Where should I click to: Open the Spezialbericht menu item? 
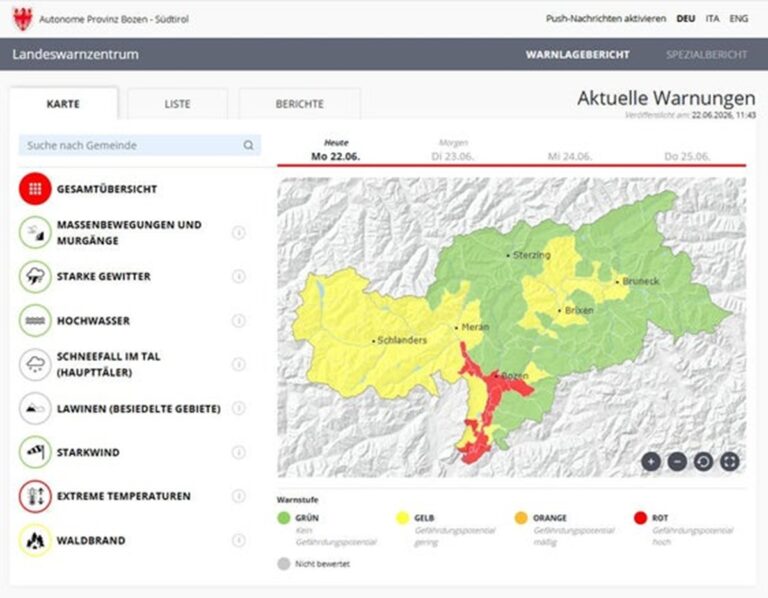point(706,54)
